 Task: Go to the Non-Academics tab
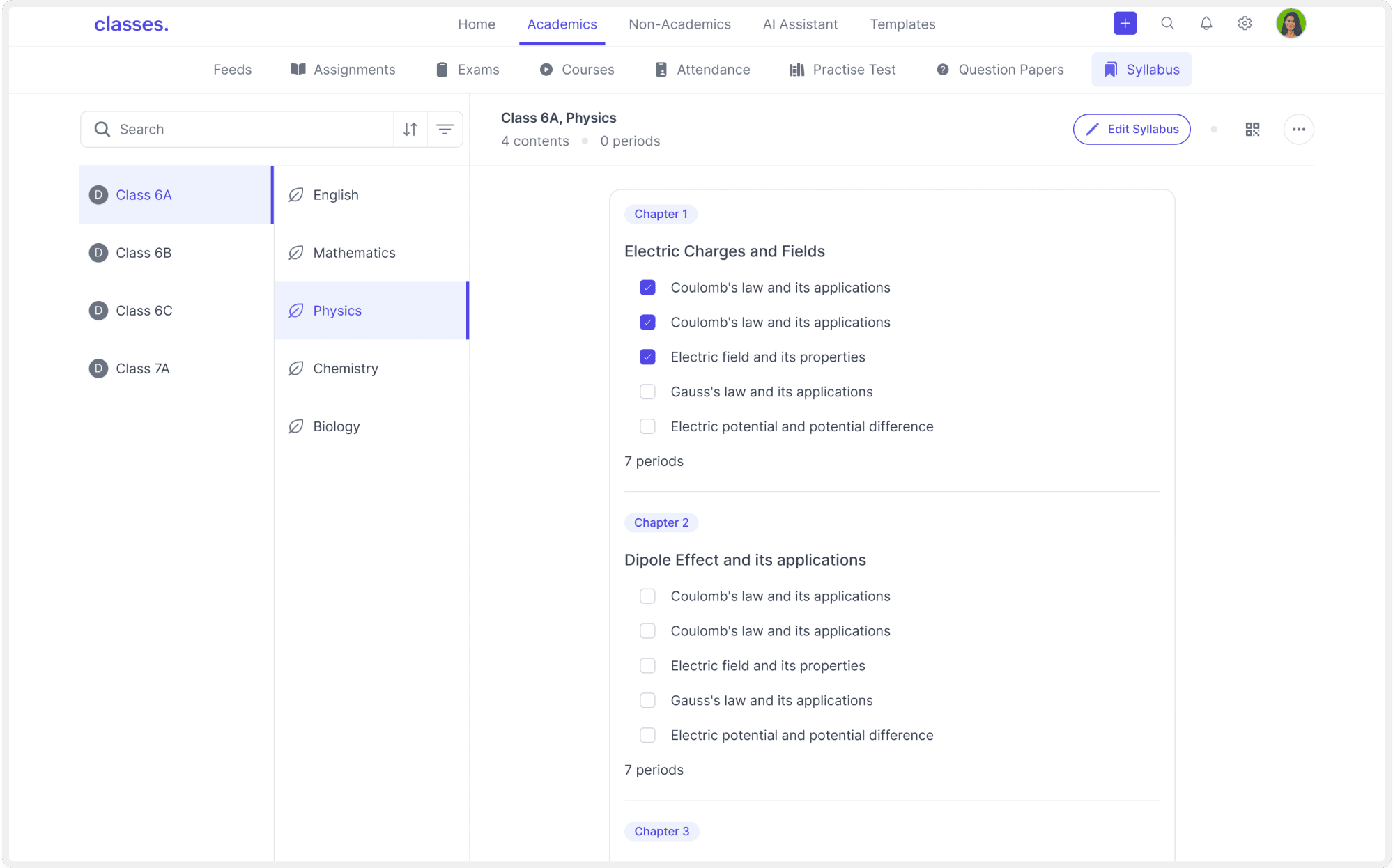pyautogui.click(x=679, y=24)
